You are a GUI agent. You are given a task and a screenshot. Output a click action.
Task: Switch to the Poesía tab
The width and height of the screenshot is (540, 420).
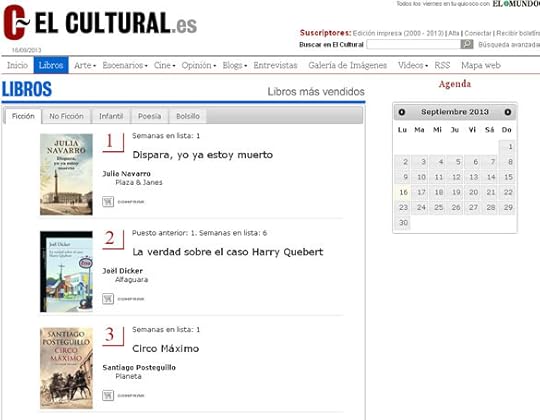[x=149, y=116]
